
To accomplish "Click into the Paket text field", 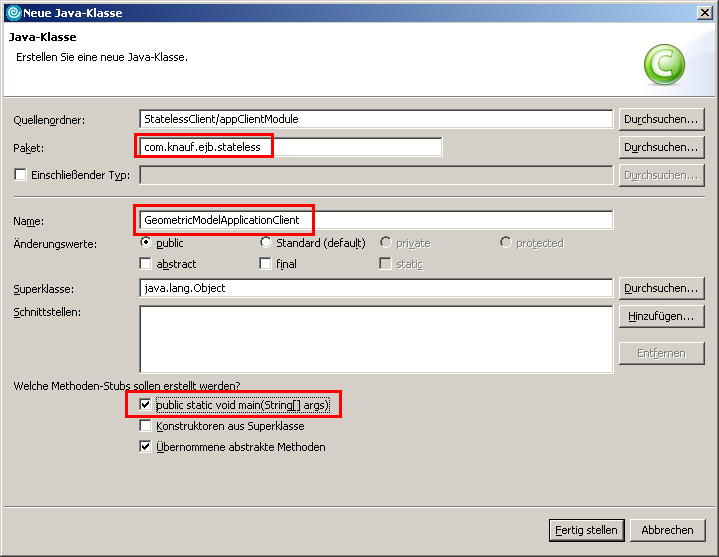I will coord(290,147).
